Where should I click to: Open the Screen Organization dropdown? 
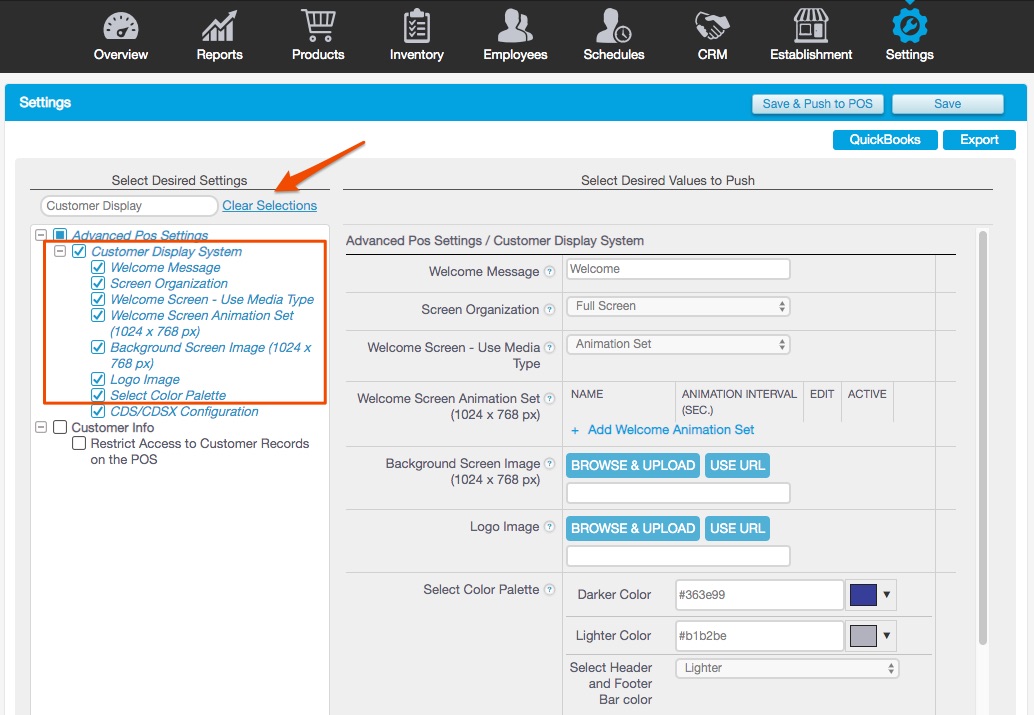coord(678,306)
